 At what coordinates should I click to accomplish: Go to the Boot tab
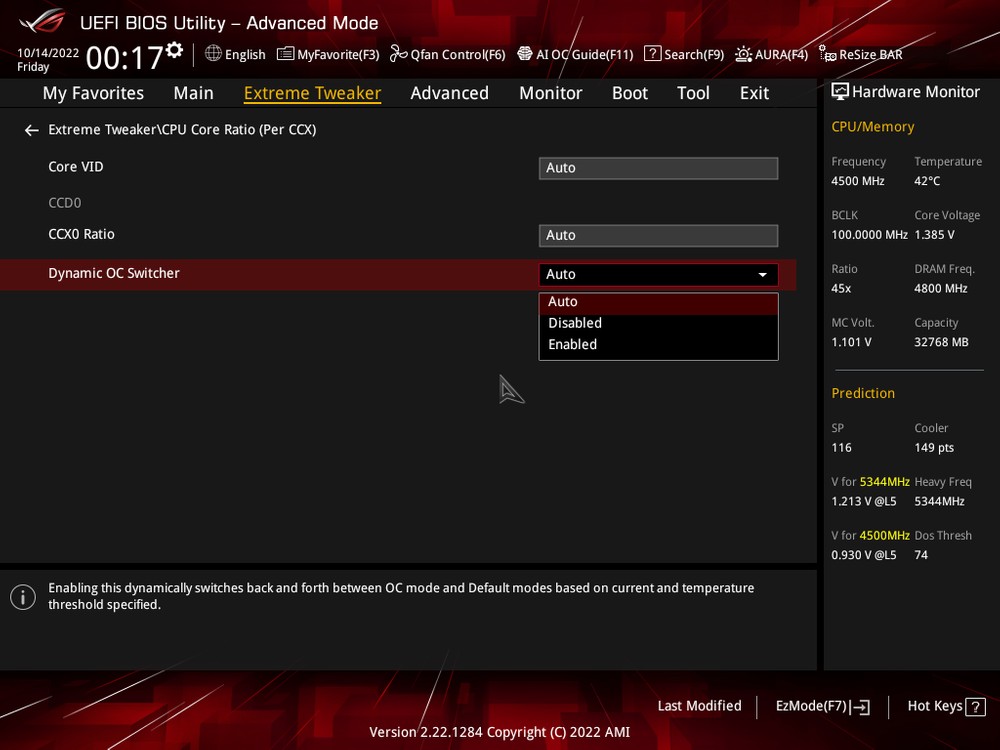tap(630, 93)
